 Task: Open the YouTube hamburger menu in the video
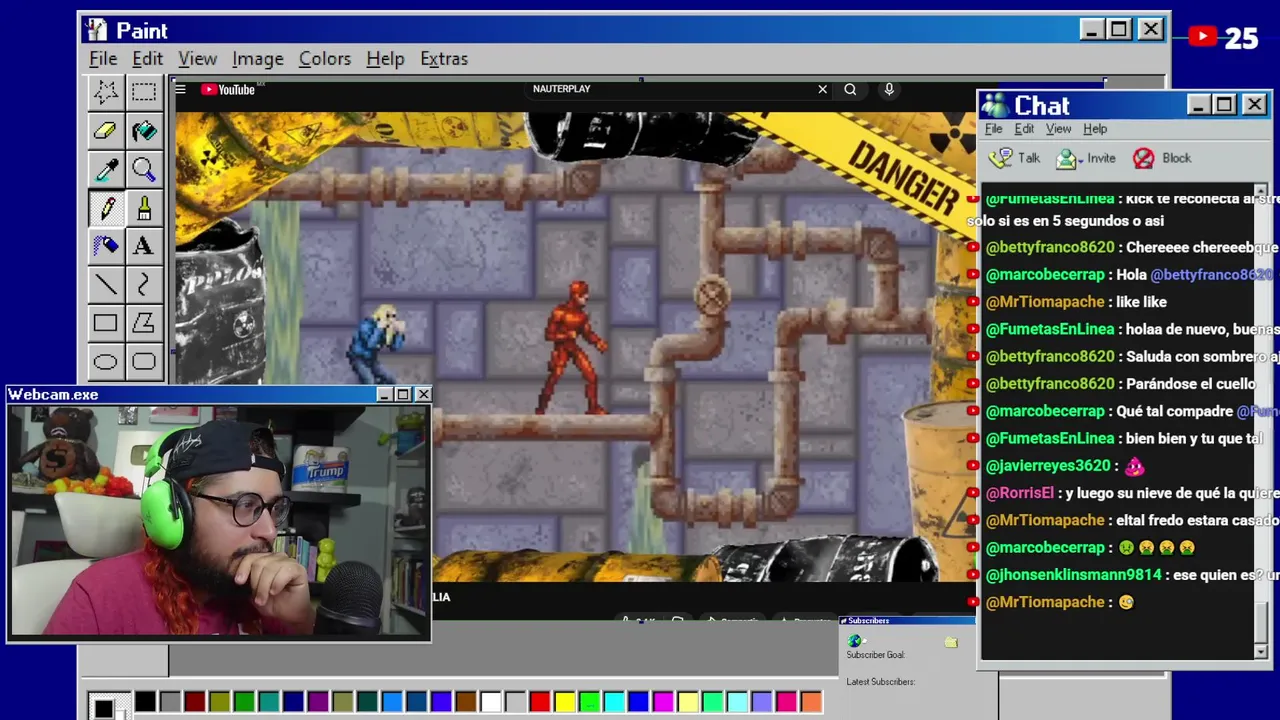click(x=180, y=89)
